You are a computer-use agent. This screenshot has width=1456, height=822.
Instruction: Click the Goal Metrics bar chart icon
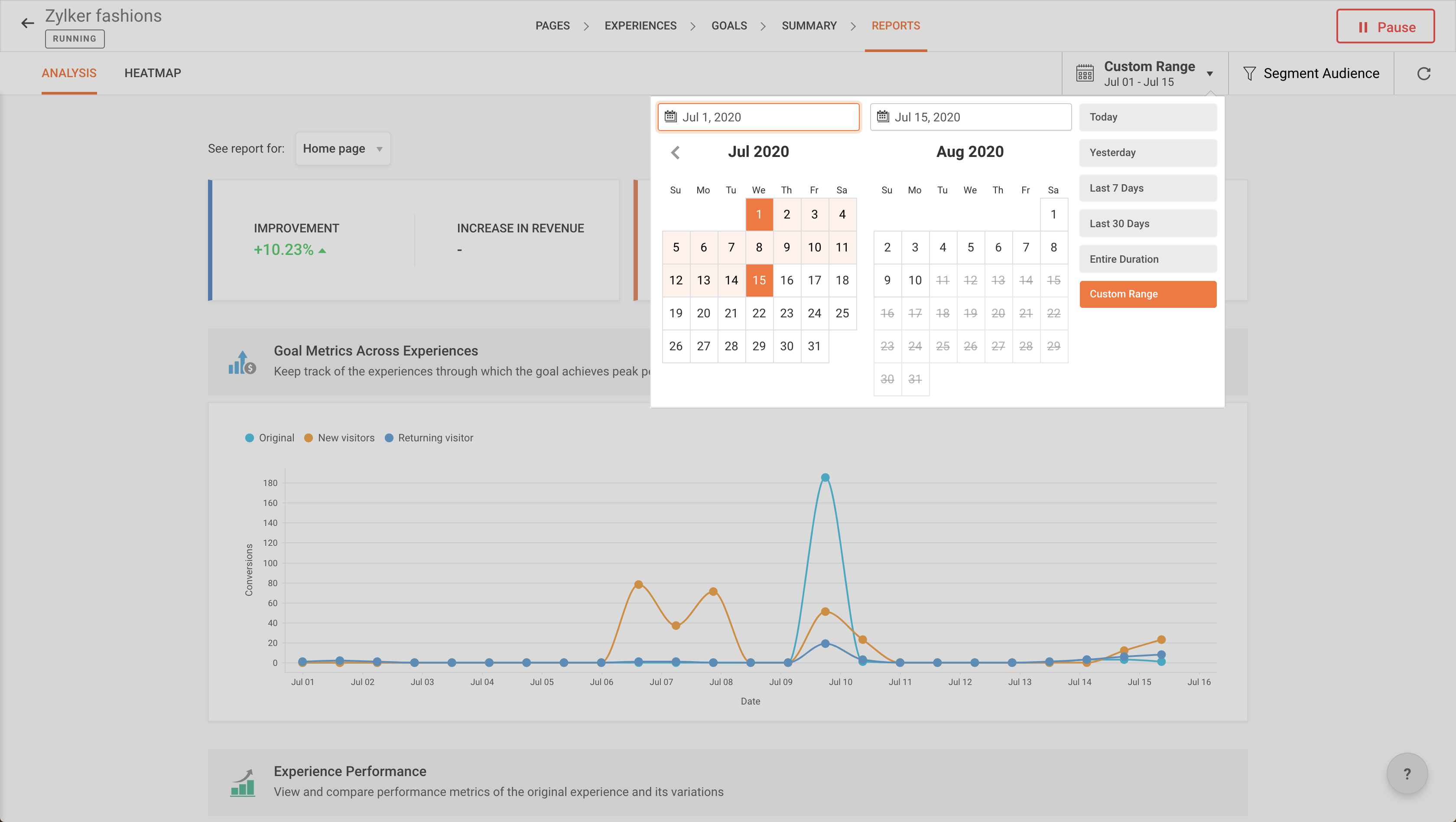pyautogui.click(x=241, y=362)
